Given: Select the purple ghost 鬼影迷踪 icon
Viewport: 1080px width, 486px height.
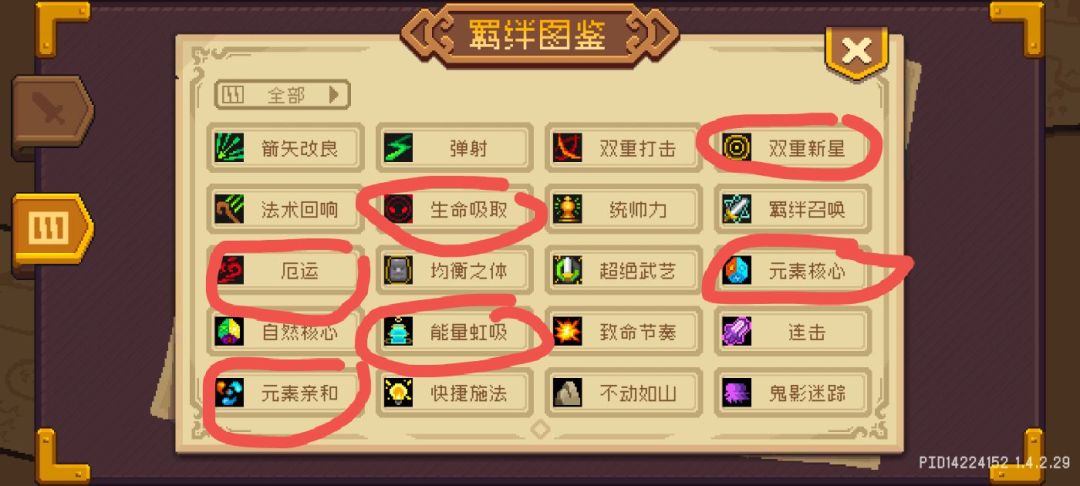Looking at the screenshot, I should point(736,392).
